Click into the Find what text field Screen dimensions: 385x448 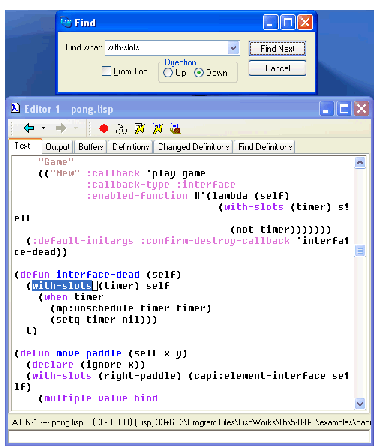pyautogui.click(x=167, y=48)
